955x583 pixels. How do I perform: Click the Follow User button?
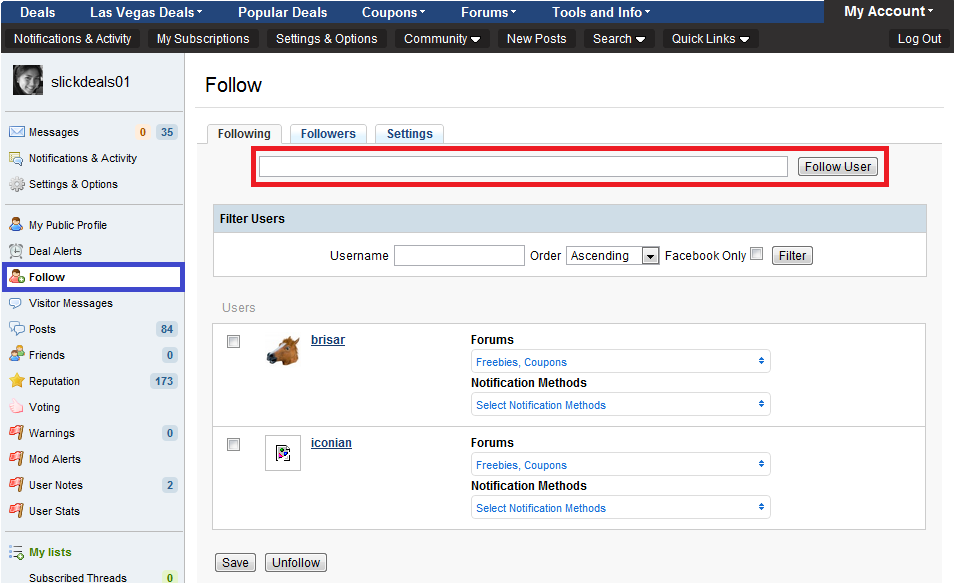pyautogui.click(x=837, y=167)
